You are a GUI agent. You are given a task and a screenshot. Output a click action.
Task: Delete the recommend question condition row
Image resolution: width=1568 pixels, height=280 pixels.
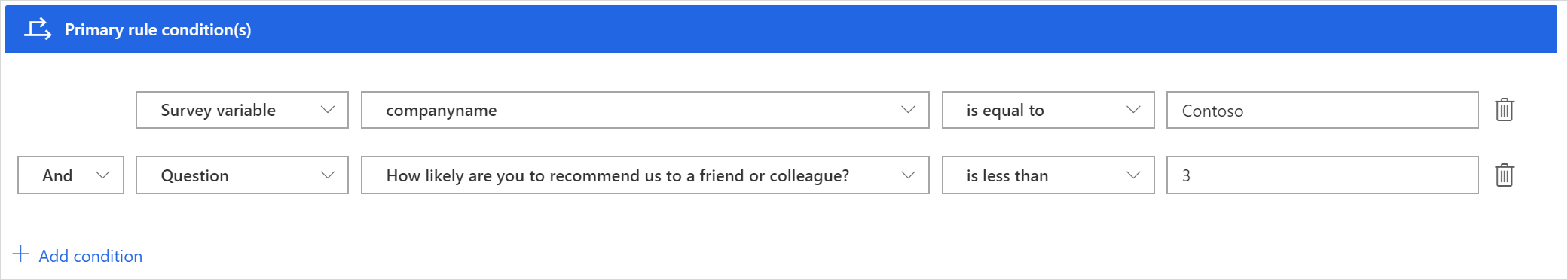(1504, 175)
